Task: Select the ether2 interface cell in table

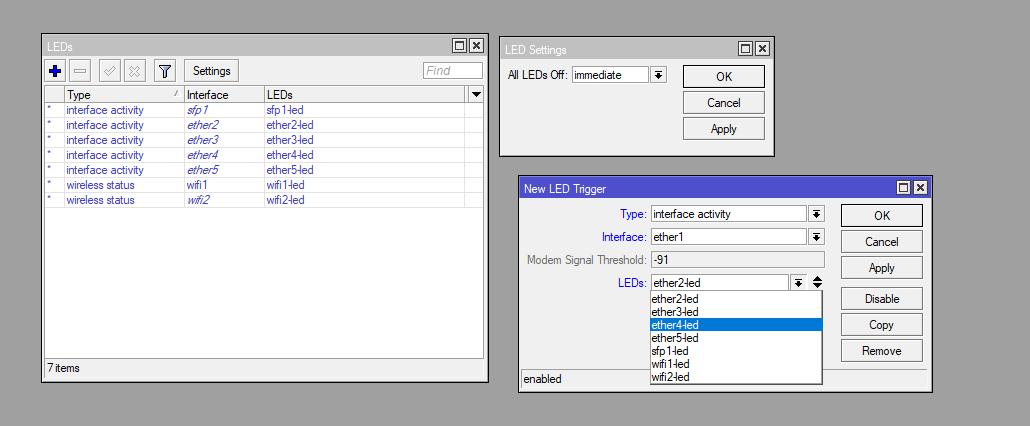Action: pos(224,125)
